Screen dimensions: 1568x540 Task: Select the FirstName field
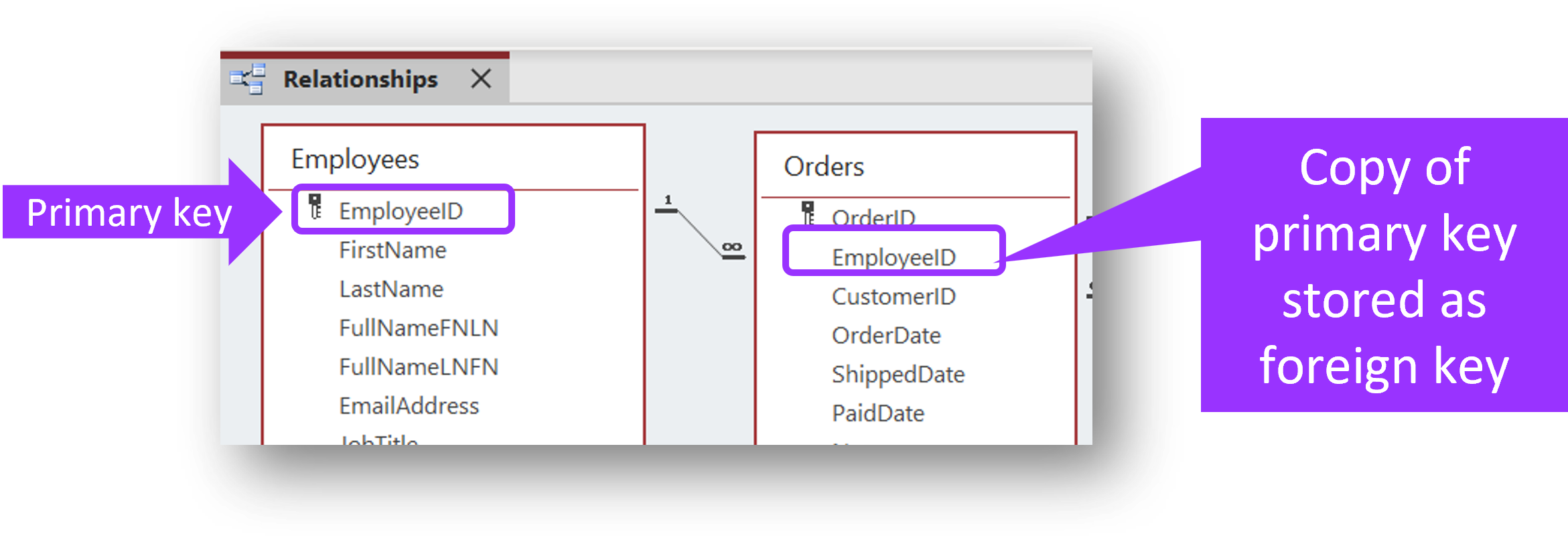click(393, 250)
